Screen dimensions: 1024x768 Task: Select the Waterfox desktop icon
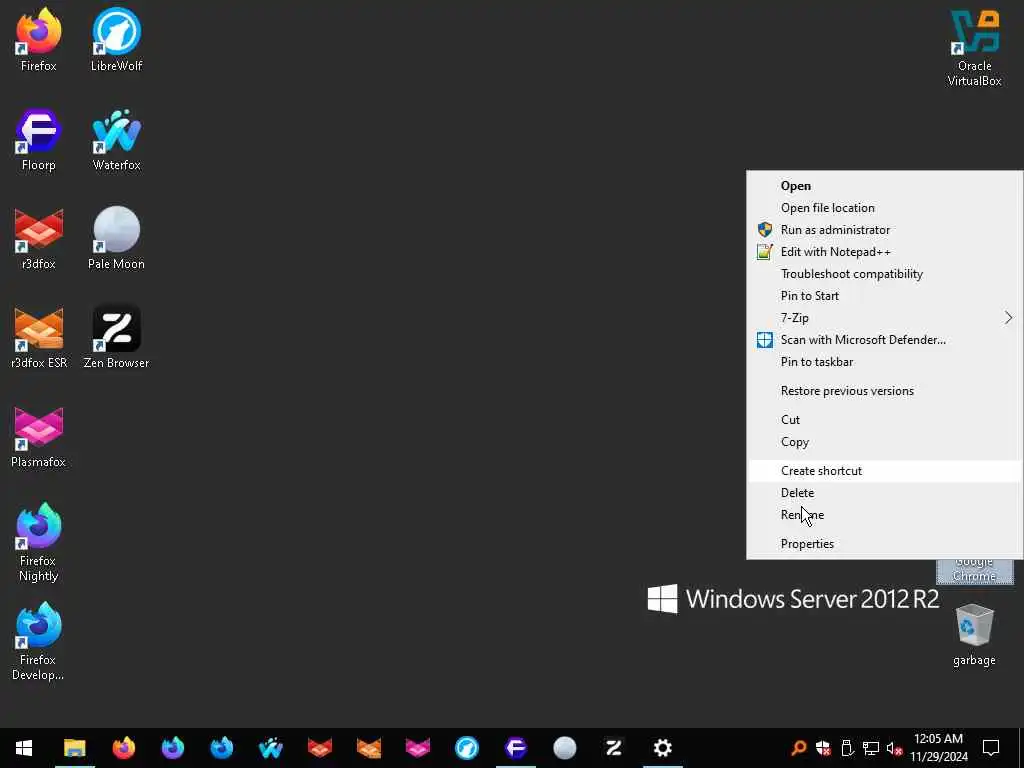[116, 139]
